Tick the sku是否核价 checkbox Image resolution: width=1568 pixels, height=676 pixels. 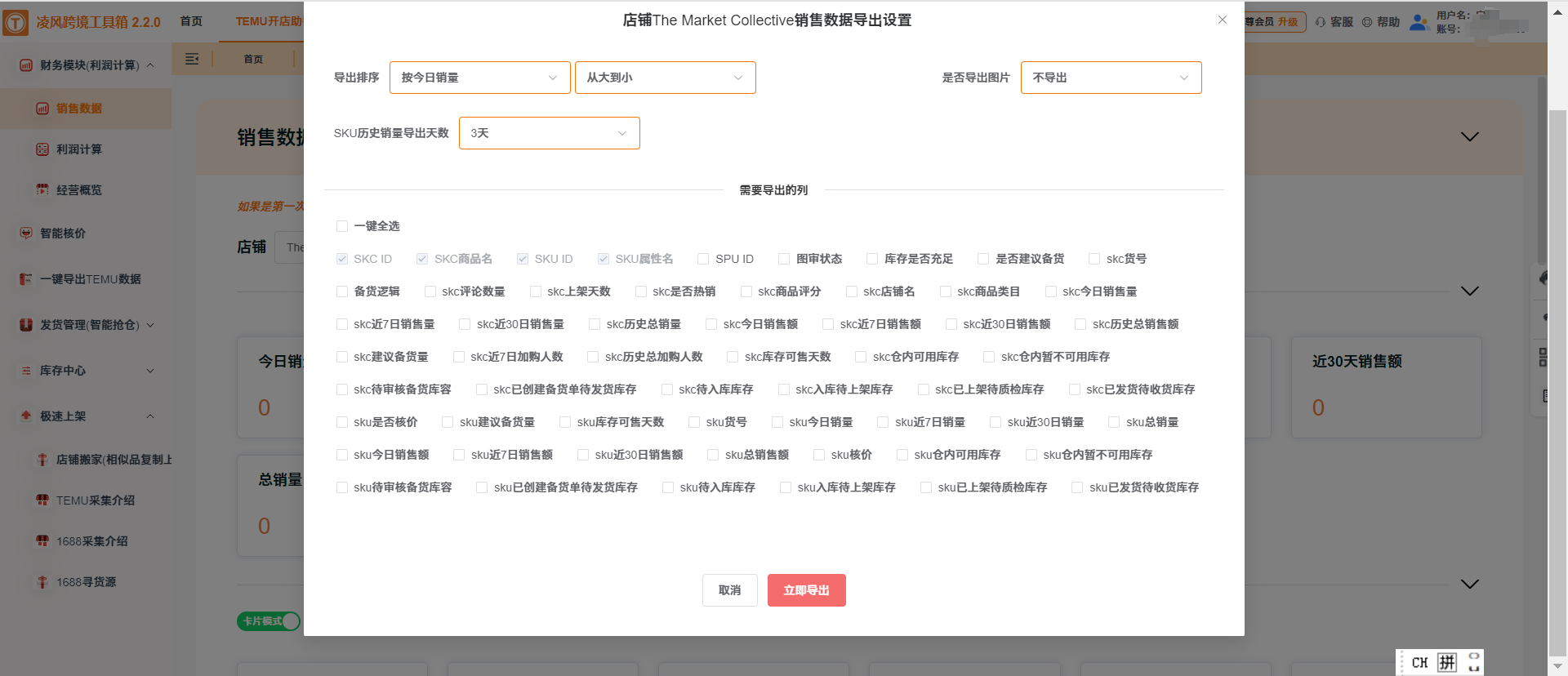[342, 422]
